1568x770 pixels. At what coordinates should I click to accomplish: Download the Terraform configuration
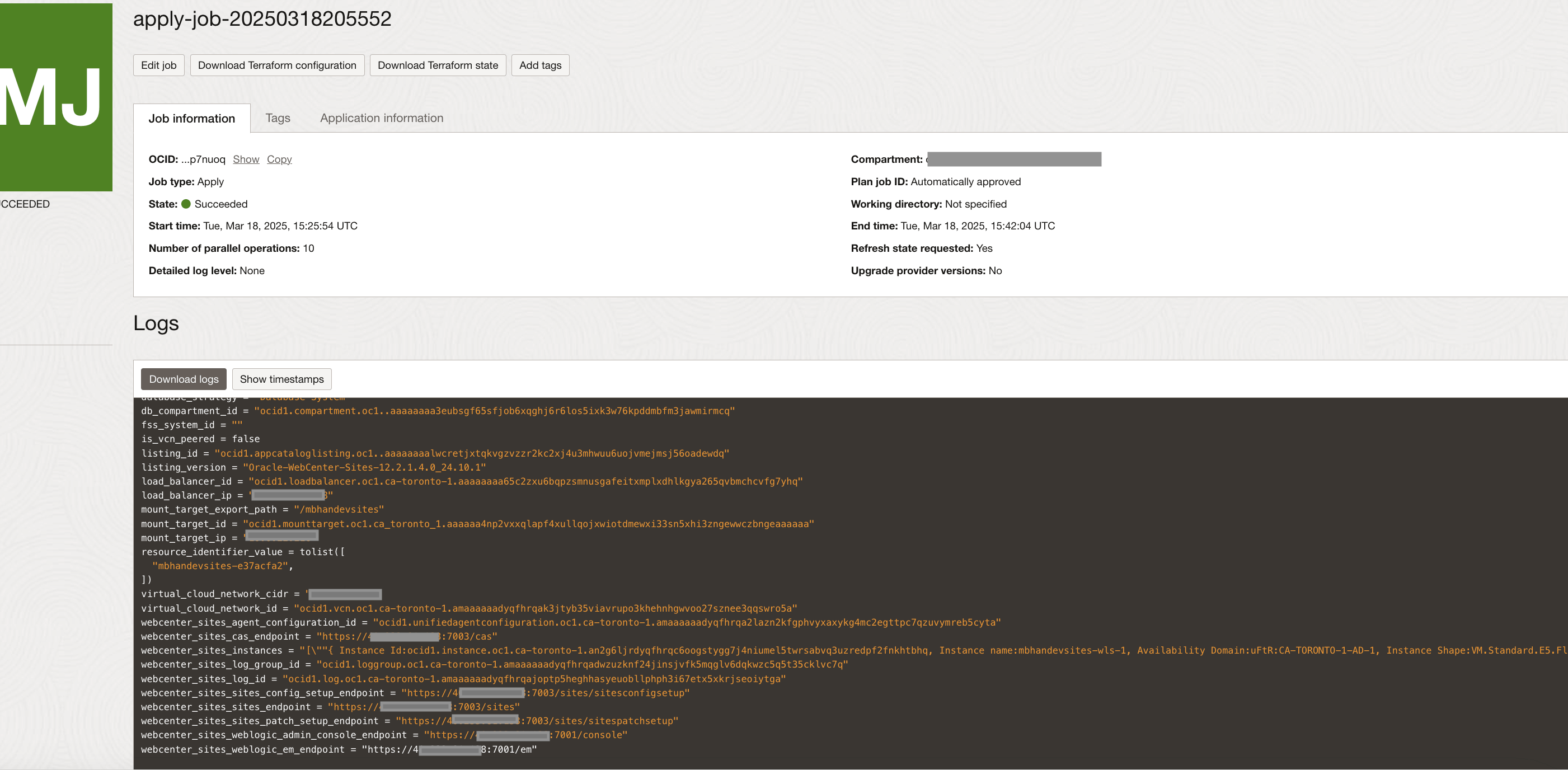tap(277, 65)
